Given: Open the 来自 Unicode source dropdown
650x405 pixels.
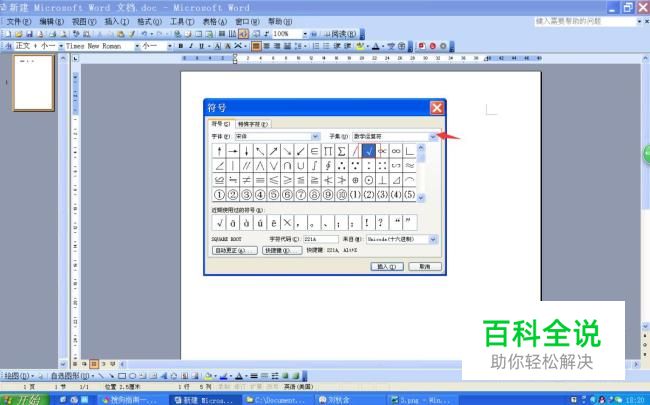Looking at the screenshot, I should coord(433,239).
